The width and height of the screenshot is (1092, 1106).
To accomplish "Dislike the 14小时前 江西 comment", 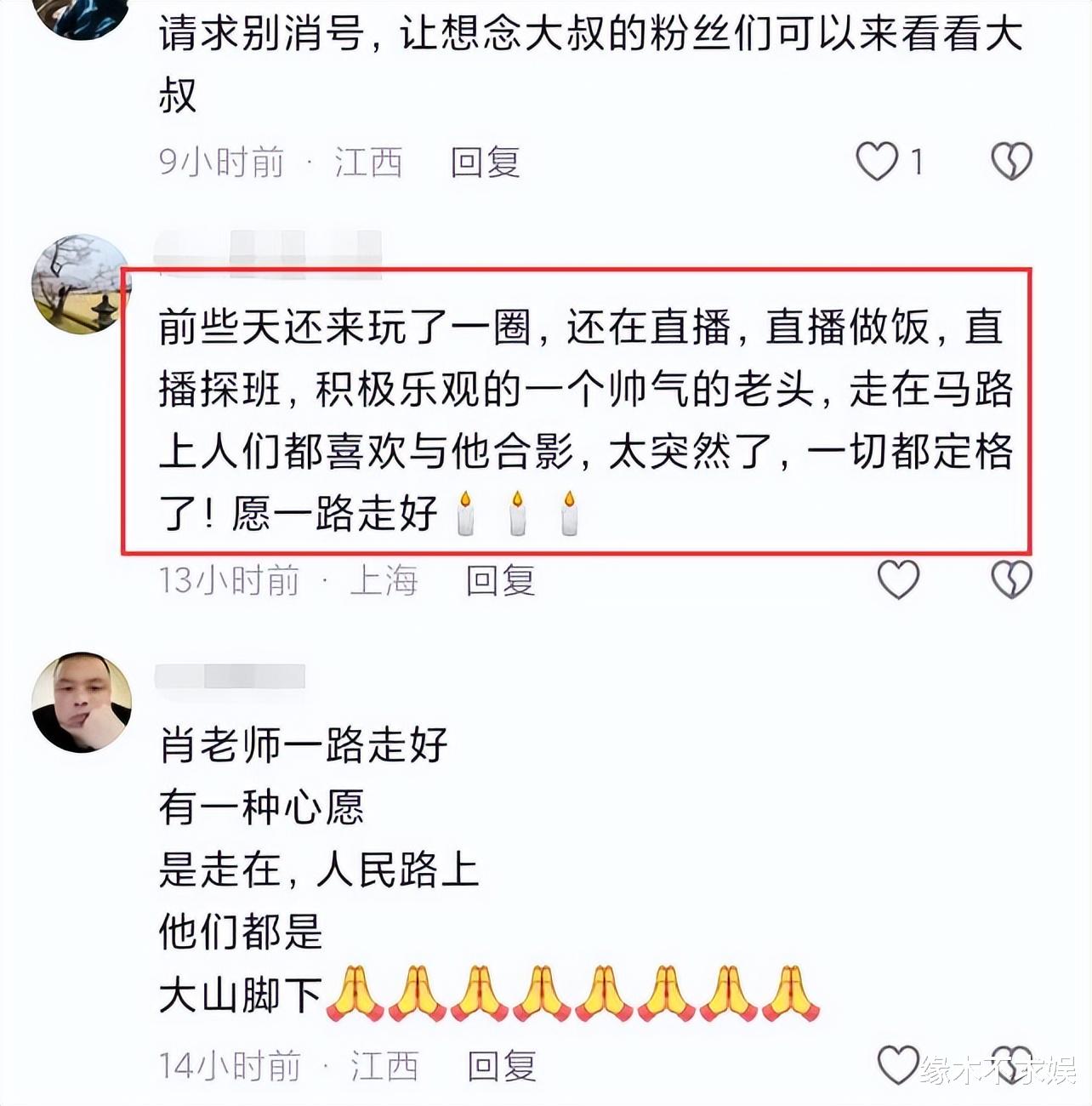I will pos(1011,1064).
